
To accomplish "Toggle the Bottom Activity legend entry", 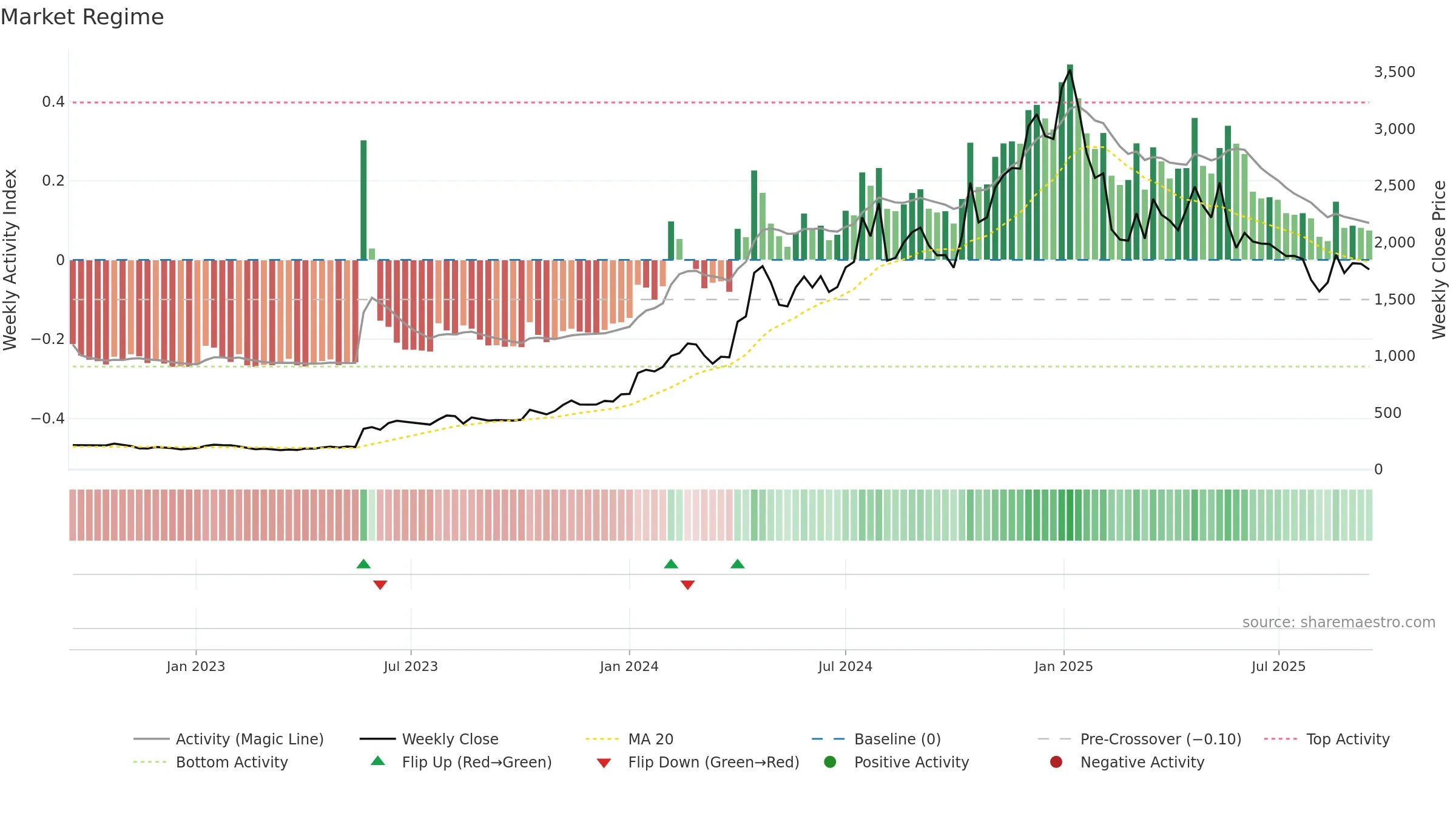I will pyautogui.click(x=211, y=762).
